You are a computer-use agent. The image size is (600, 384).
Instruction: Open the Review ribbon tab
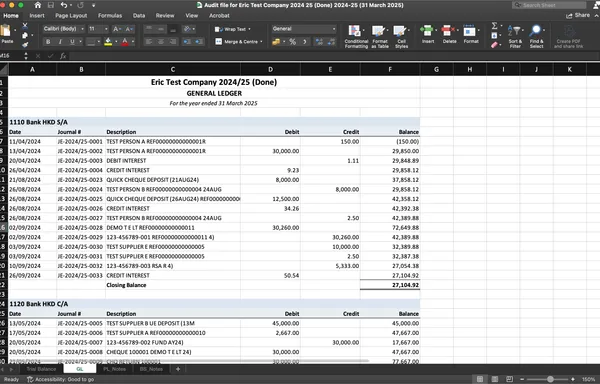click(x=165, y=16)
